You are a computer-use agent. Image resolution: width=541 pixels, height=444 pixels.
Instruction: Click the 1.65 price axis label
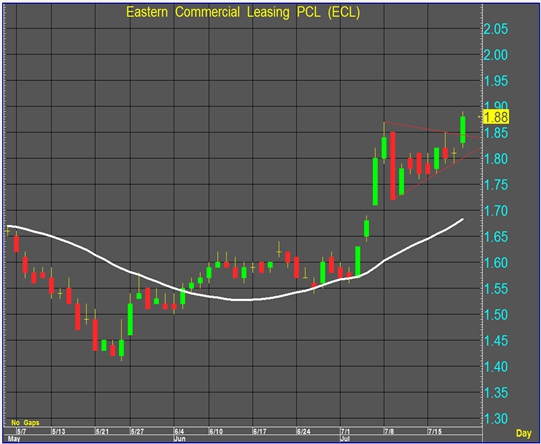click(496, 237)
